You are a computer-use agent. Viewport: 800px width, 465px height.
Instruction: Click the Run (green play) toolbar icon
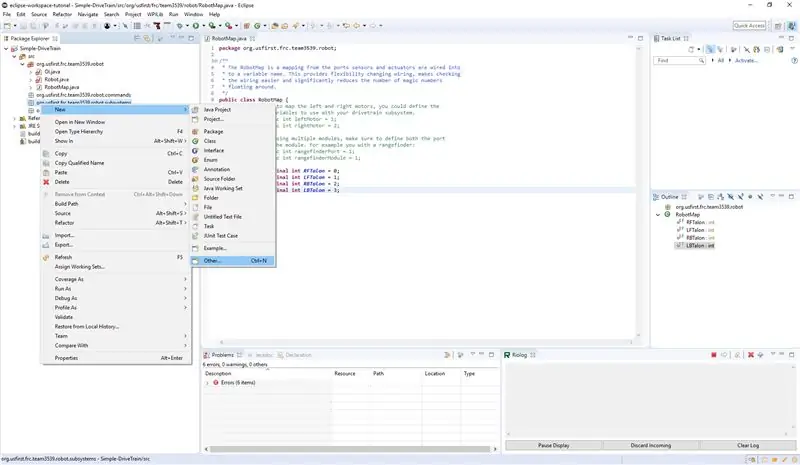[x=195, y=26]
